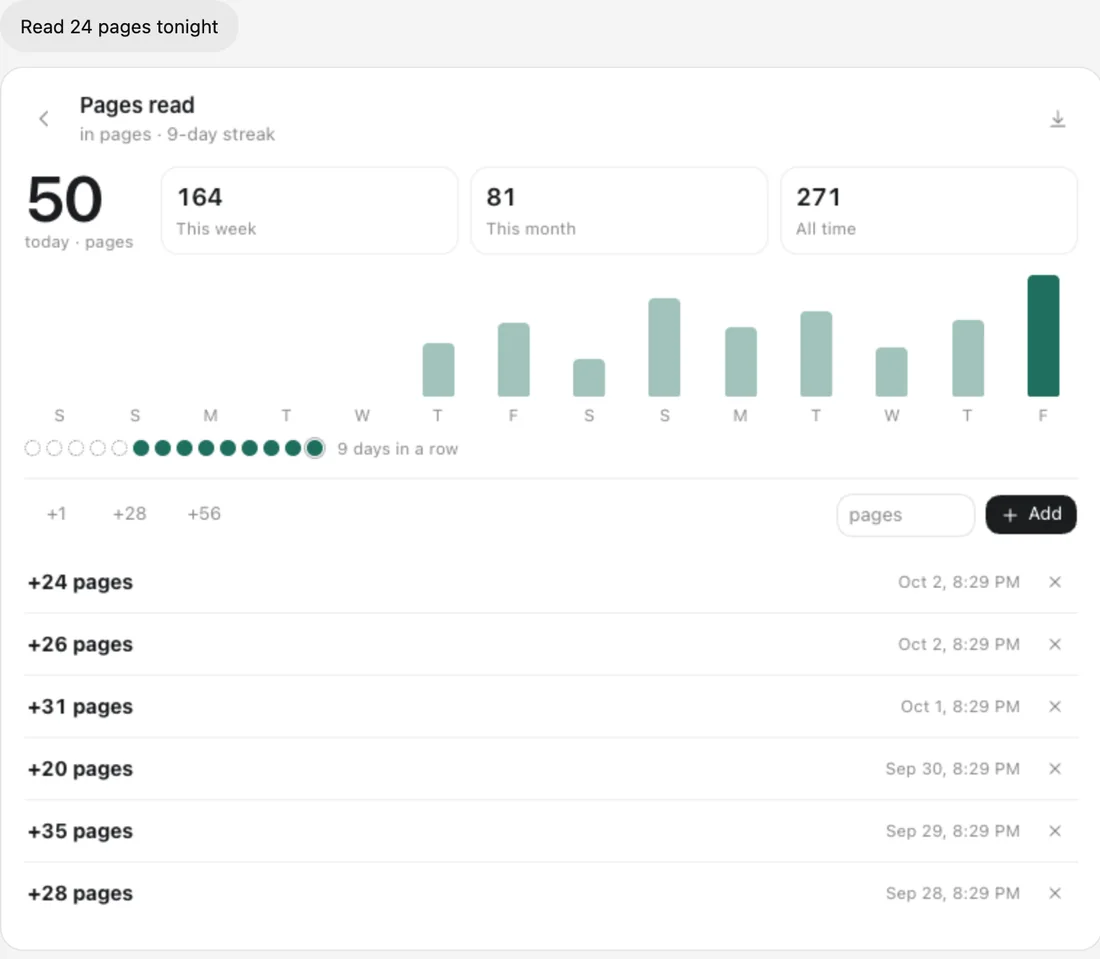Click the large 50 today count

coord(65,199)
